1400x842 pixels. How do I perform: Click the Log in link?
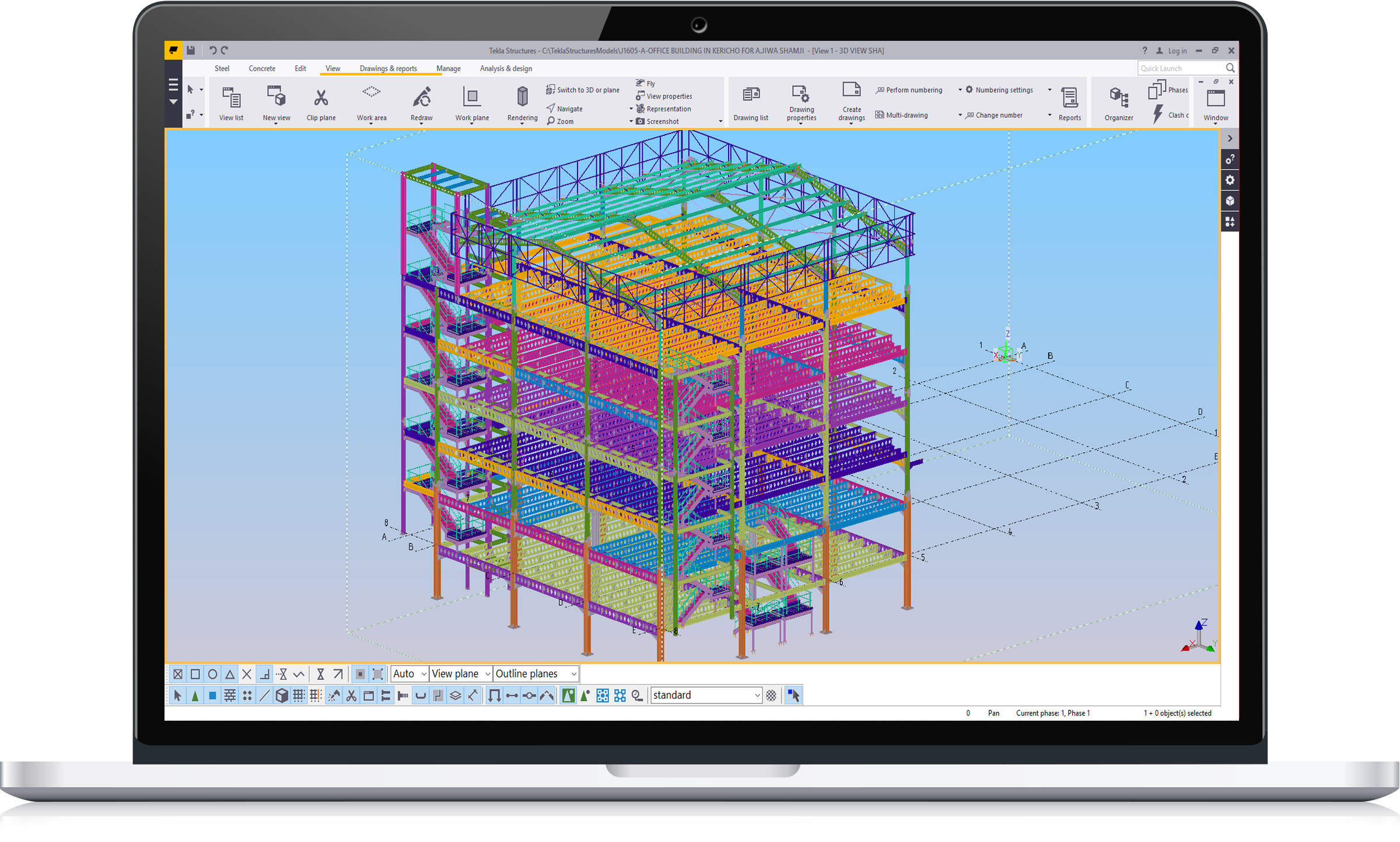point(1177,51)
